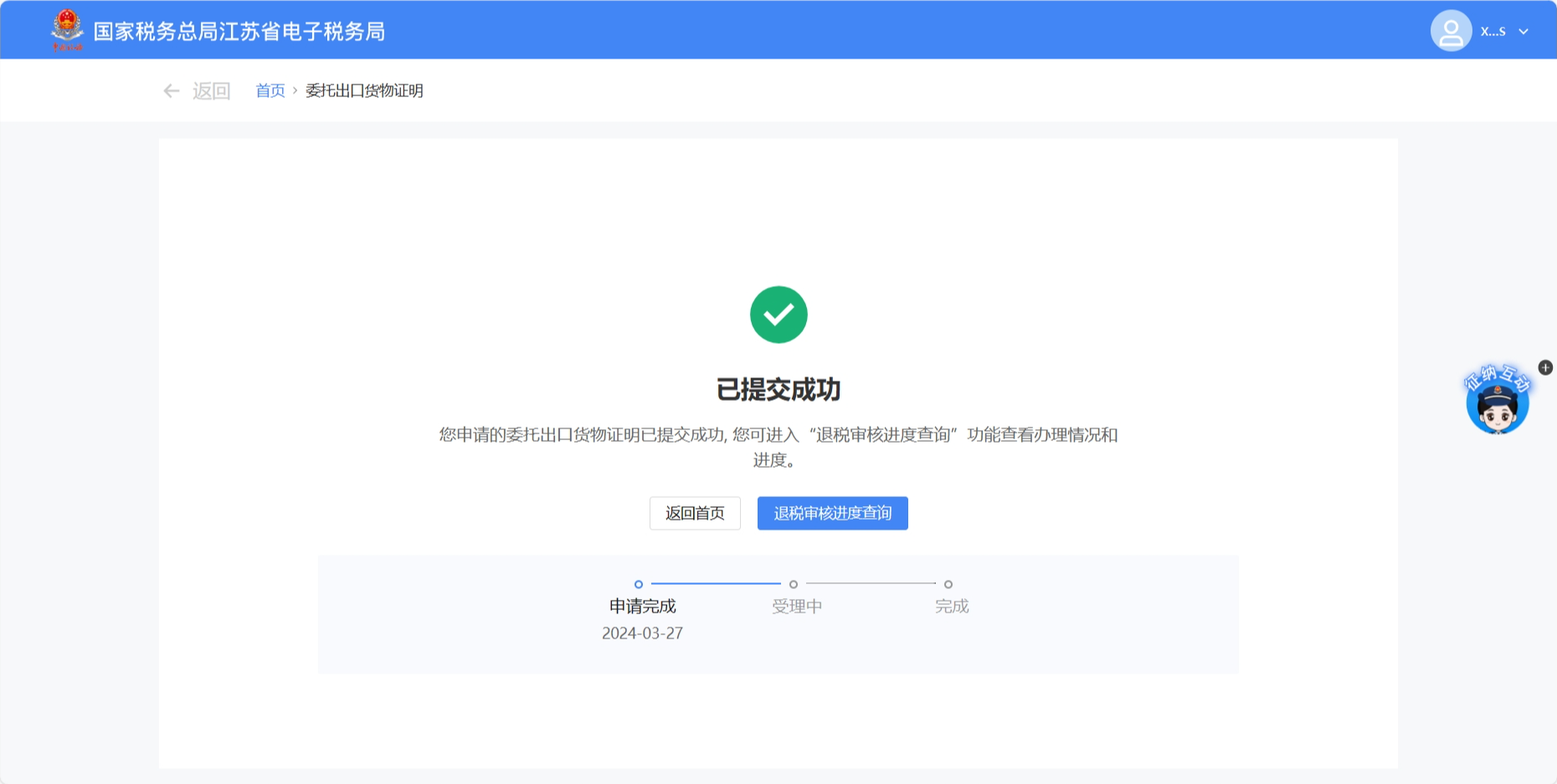Click the national tax bureau emblem logo
Image resolution: width=1557 pixels, height=784 pixels.
coord(67,29)
